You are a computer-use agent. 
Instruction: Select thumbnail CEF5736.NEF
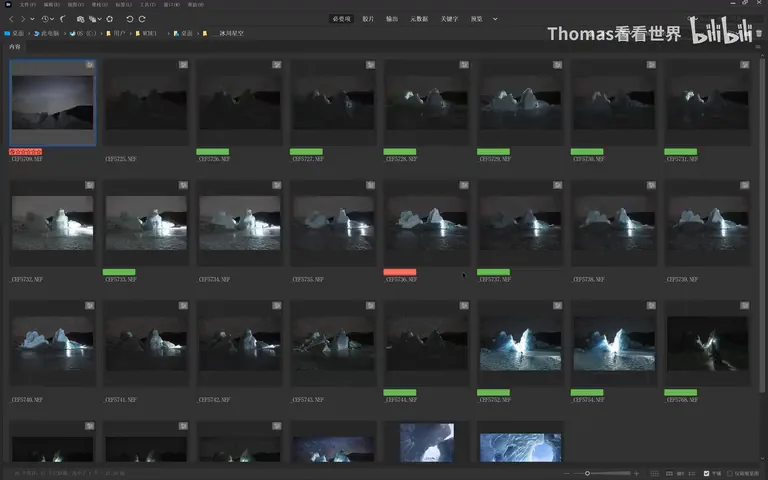tap(427, 223)
